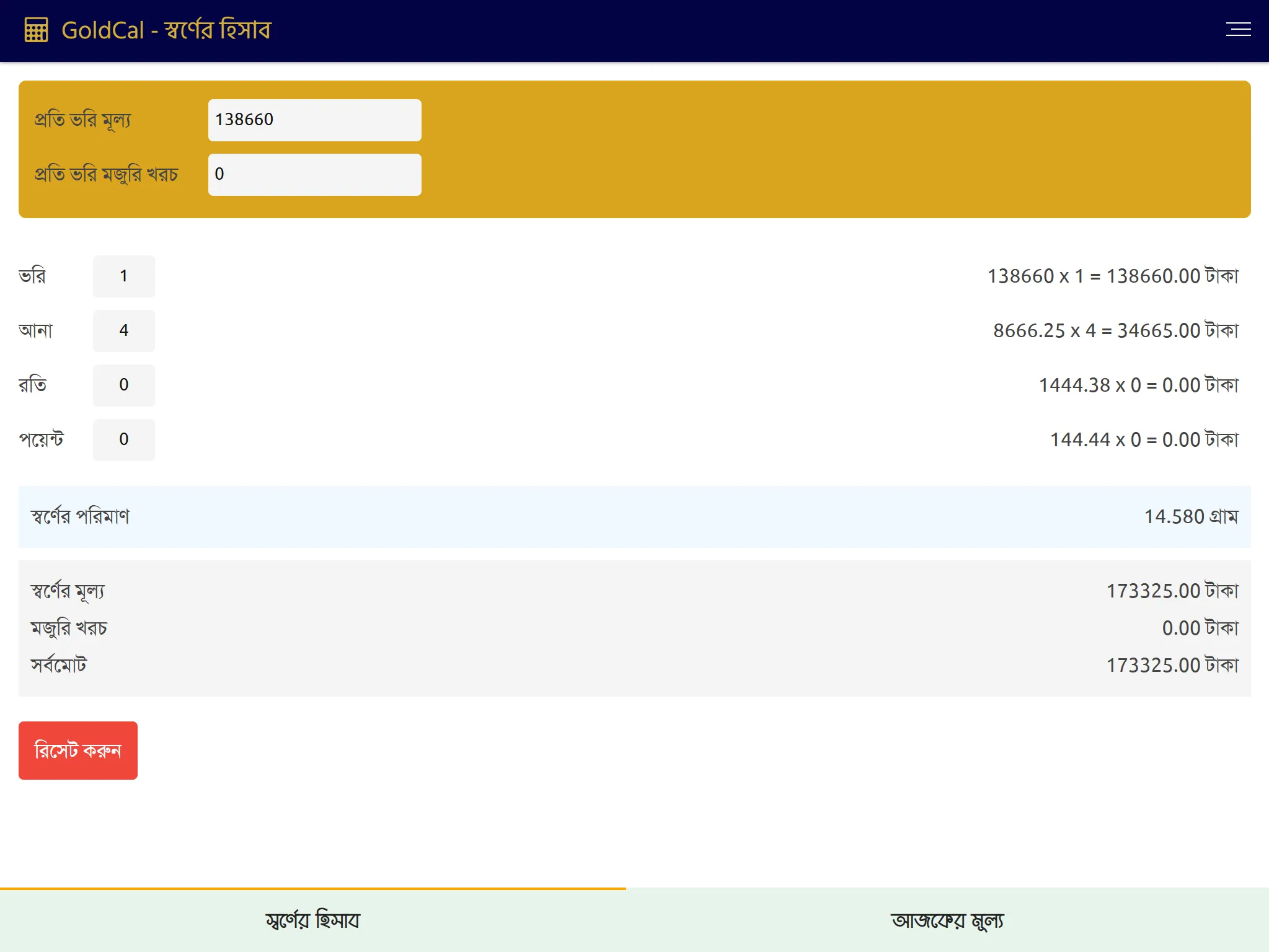This screenshot has height=952, width=1269.
Task: Click the GoldCal - স্বর্ণের হিসাব title
Action: click(166, 30)
